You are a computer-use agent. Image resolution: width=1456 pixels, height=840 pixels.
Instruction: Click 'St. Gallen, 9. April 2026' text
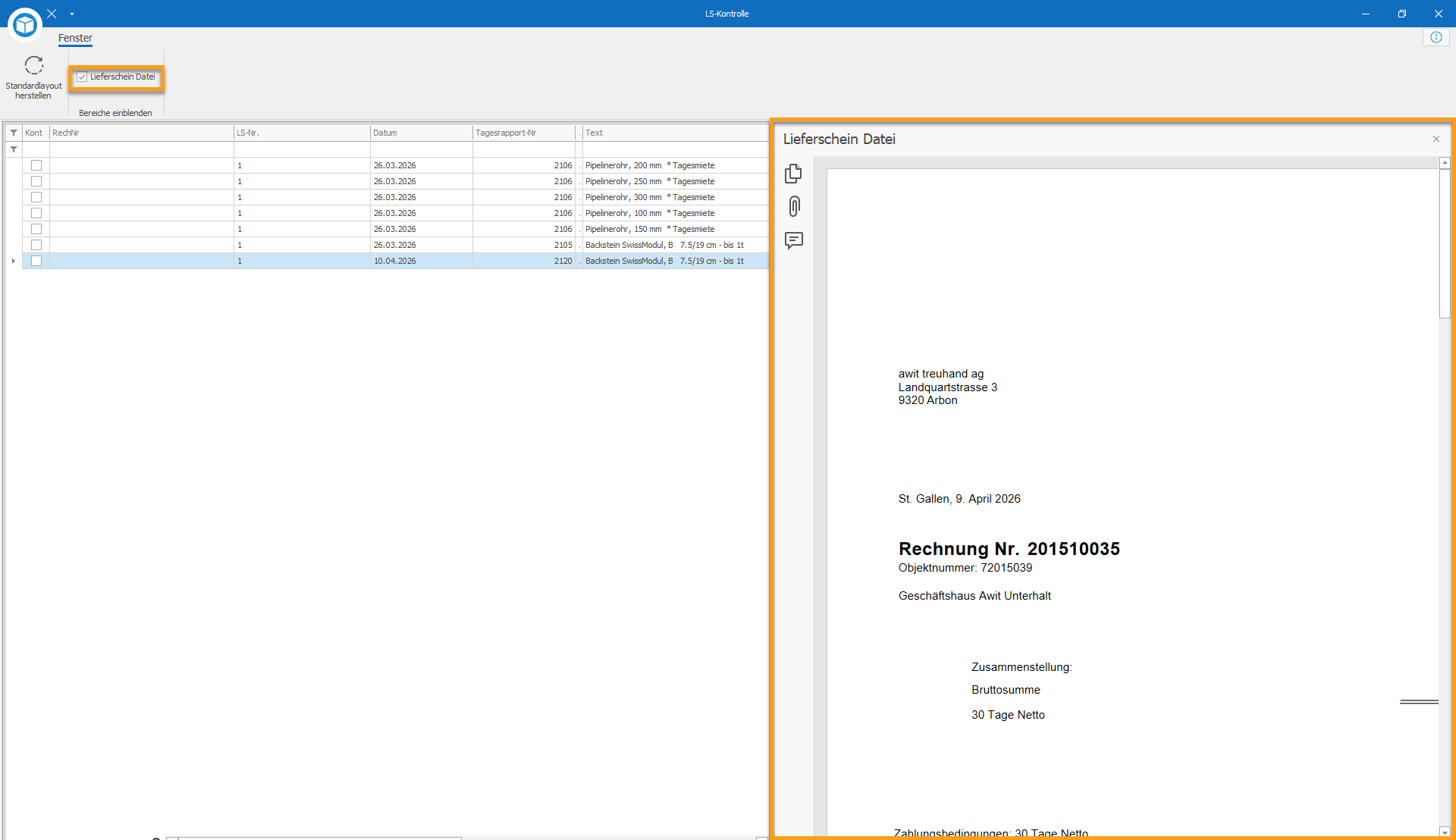tap(959, 499)
